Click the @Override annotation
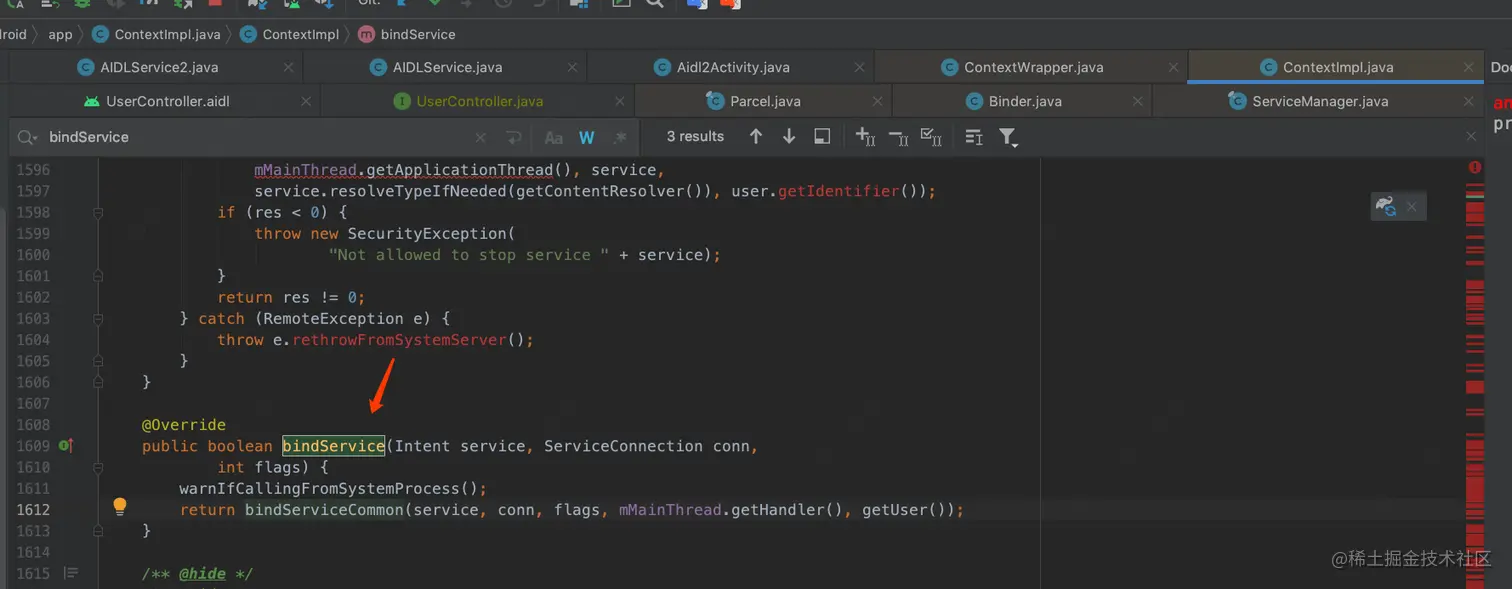 tap(184, 425)
